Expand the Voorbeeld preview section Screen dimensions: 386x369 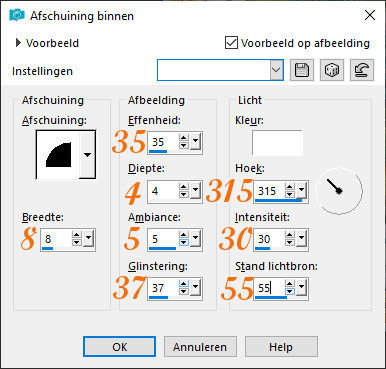18,43
